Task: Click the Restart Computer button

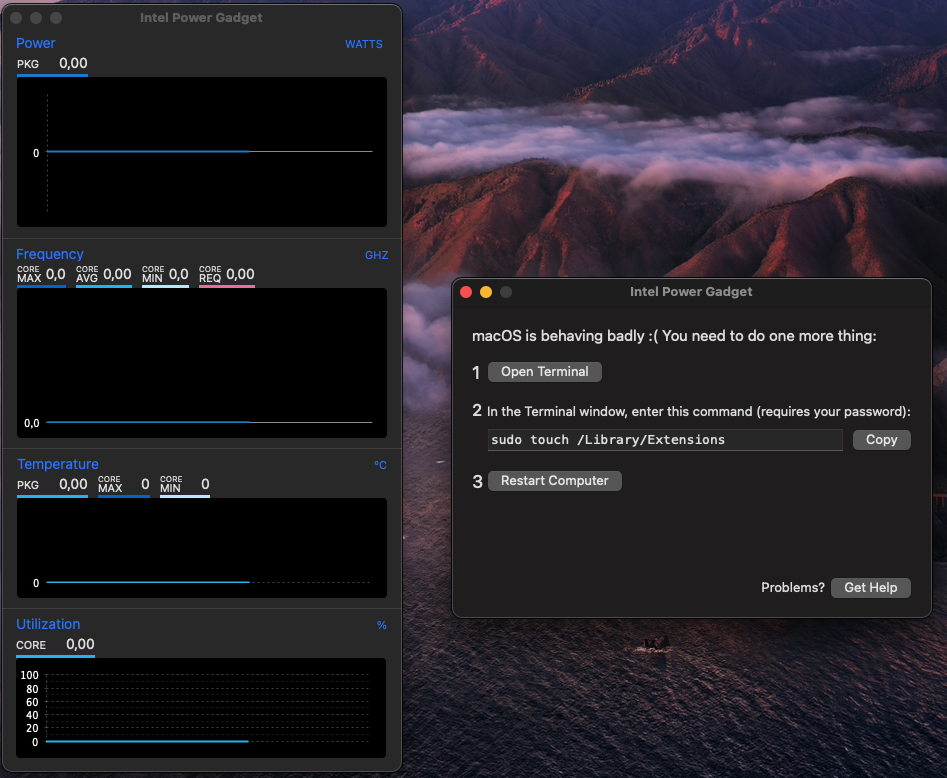Action: pyautogui.click(x=554, y=481)
